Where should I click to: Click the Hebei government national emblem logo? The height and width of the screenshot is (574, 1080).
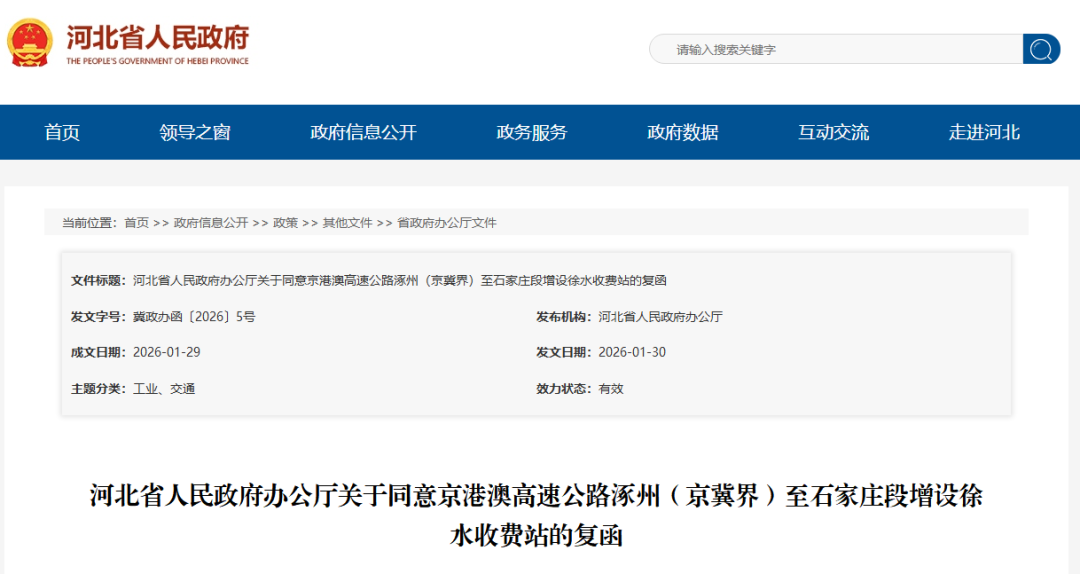(x=30, y=42)
